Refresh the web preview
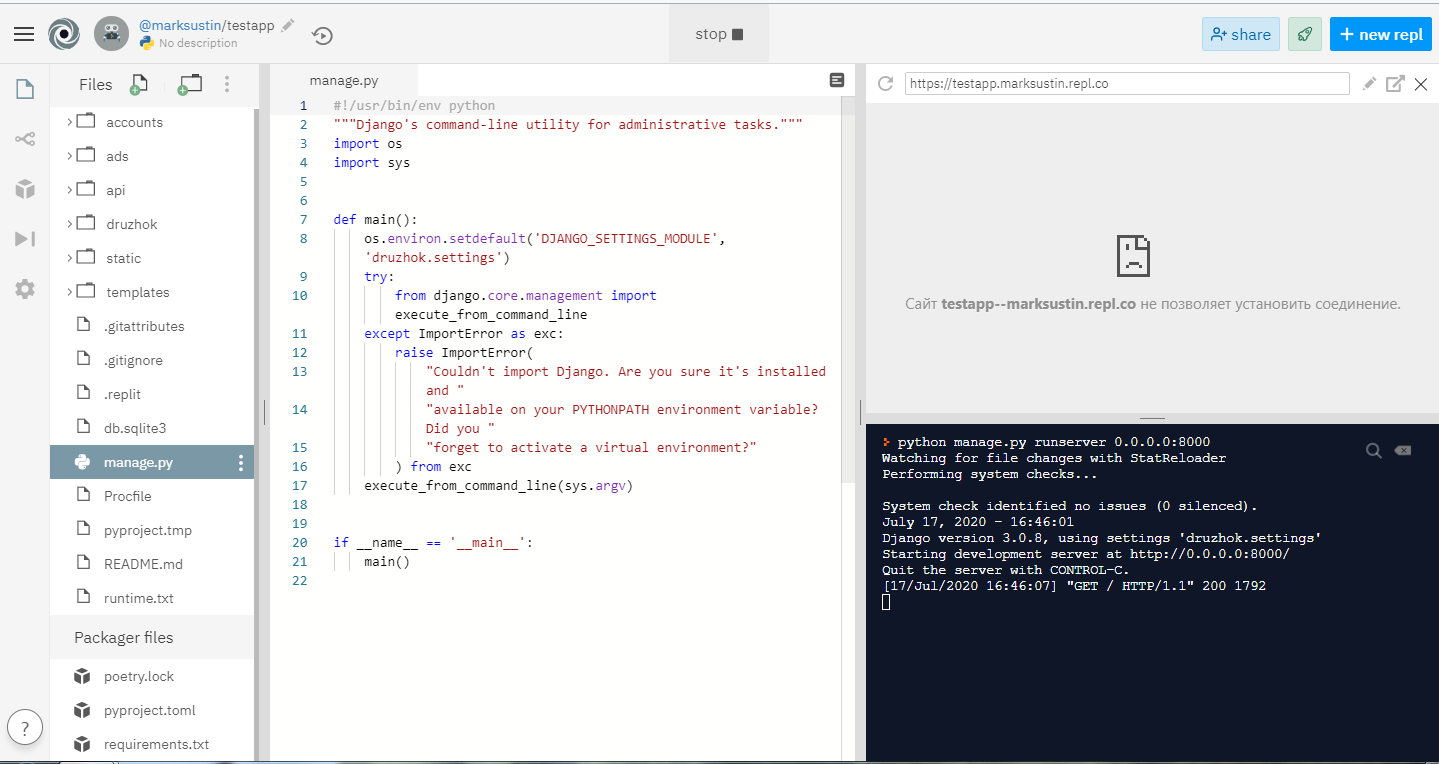Viewport: 1439px width, 764px height. pyautogui.click(x=885, y=84)
